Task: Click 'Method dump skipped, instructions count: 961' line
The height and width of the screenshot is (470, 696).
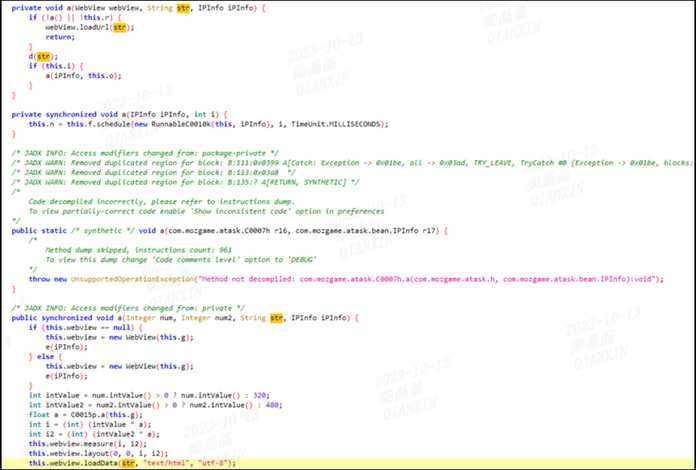Action: pyautogui.click(x=138, y=250)
